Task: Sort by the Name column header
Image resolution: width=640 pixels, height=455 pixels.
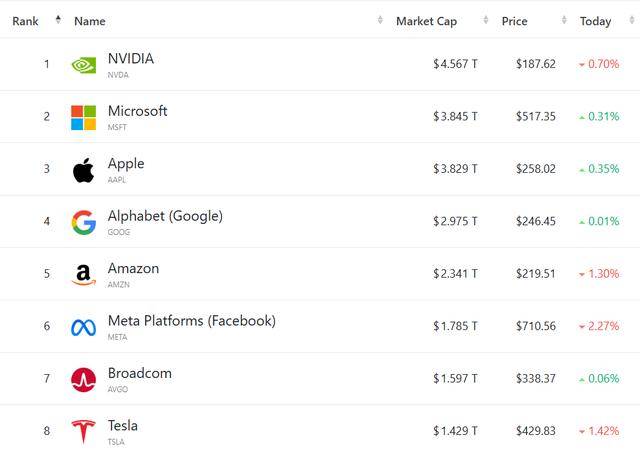Action: pos(90,21)
